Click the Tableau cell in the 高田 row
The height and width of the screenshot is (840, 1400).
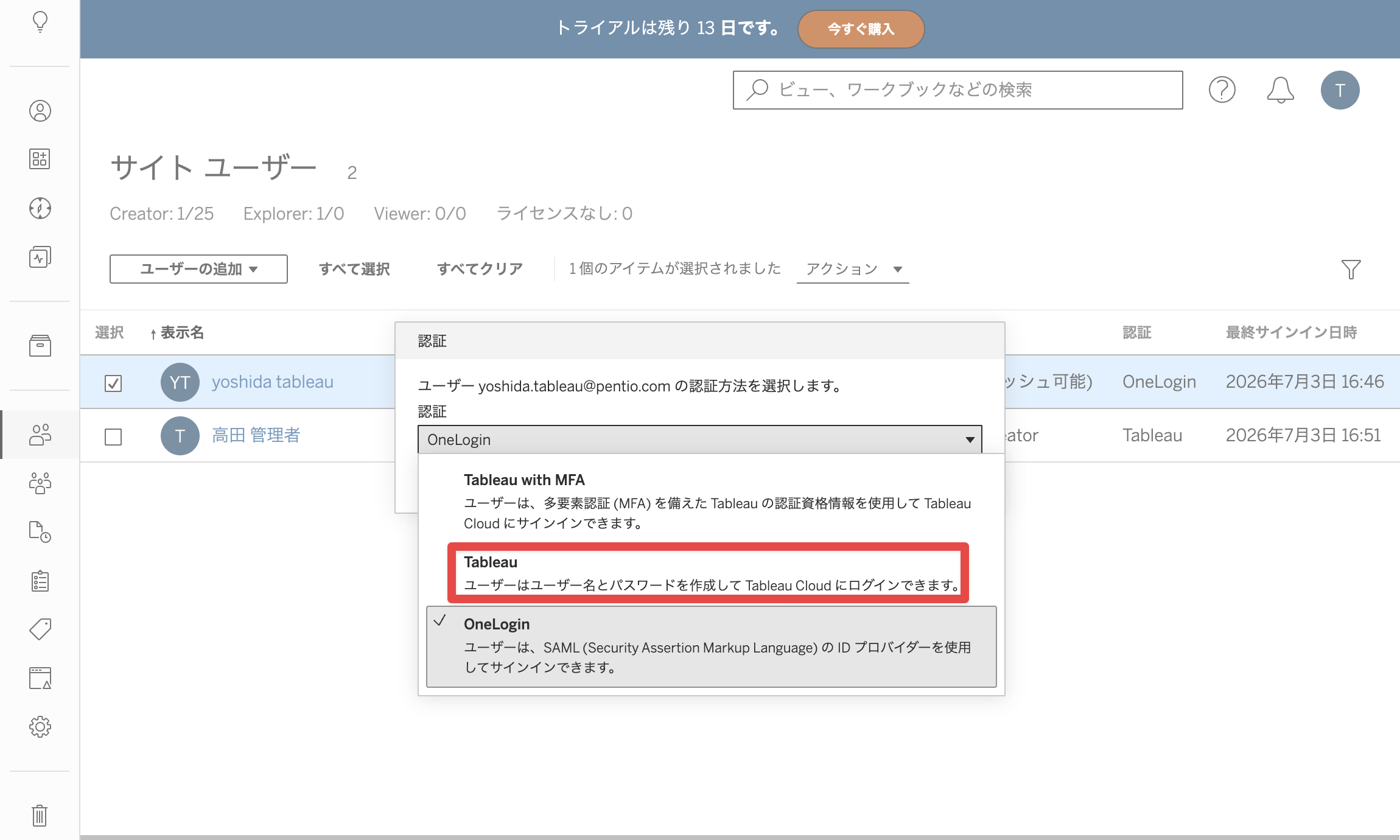click(x=1152, y=436)
